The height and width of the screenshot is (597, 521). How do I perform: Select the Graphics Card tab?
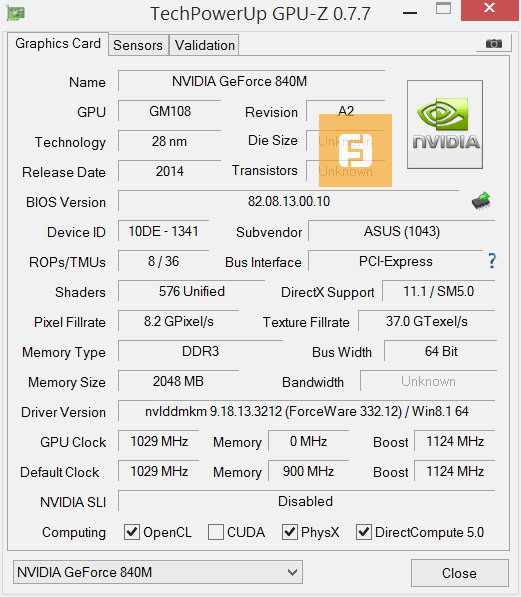[x=58, y=43]
